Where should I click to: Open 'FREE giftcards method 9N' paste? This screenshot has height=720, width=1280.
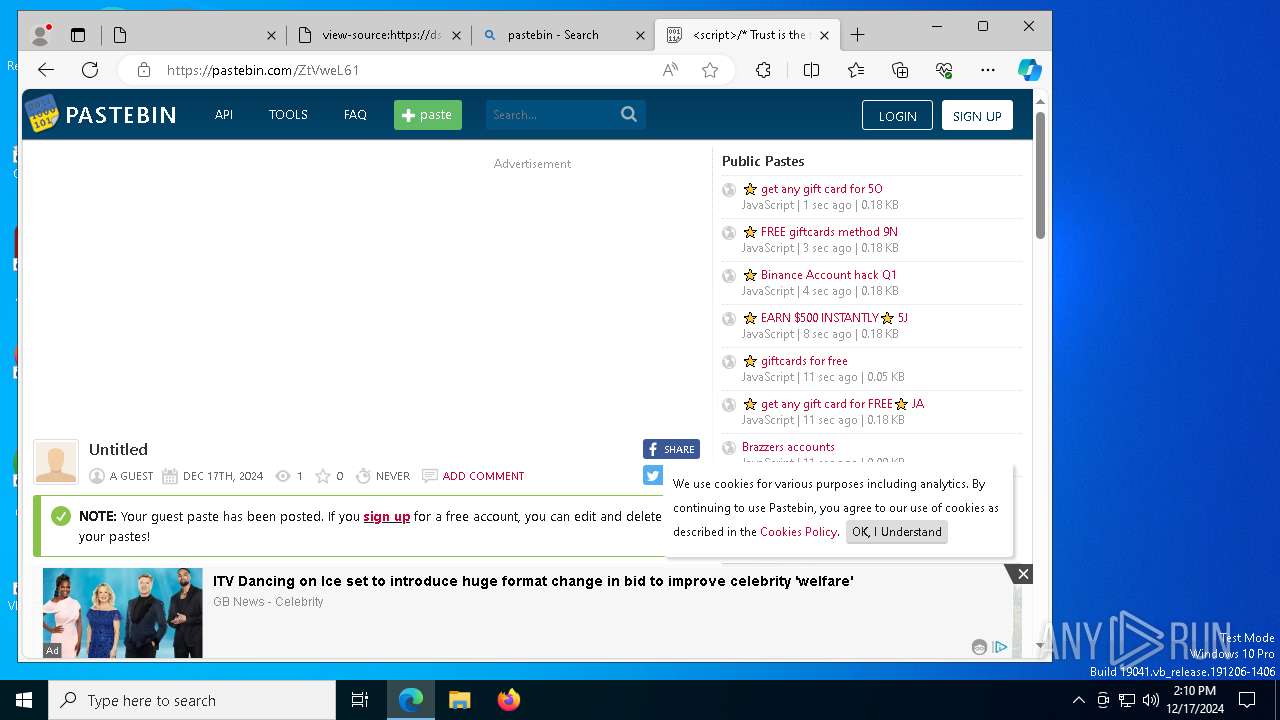pos(829,231)
